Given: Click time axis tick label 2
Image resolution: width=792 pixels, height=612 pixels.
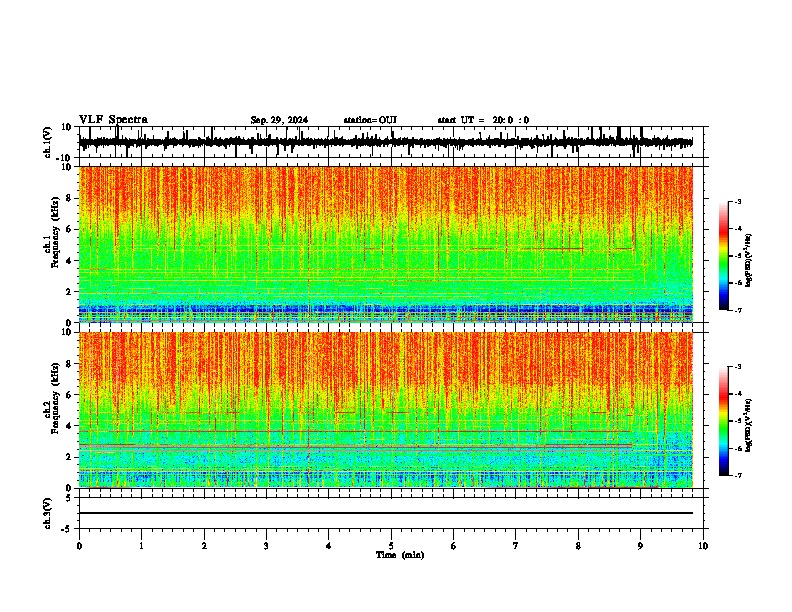Looking at the screenshot, I should 204,546.
